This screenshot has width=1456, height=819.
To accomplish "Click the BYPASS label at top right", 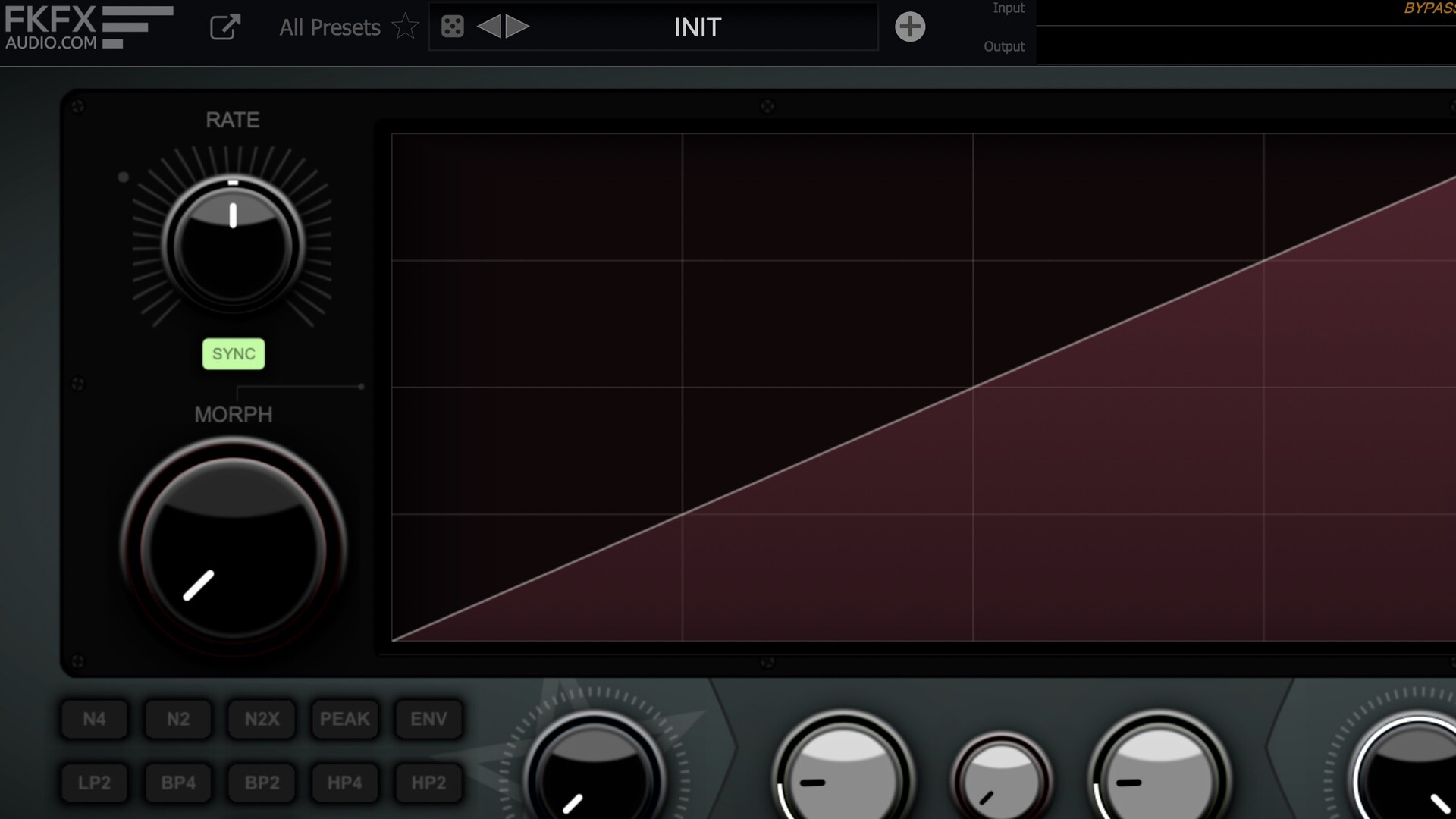I will point(1429,8).
